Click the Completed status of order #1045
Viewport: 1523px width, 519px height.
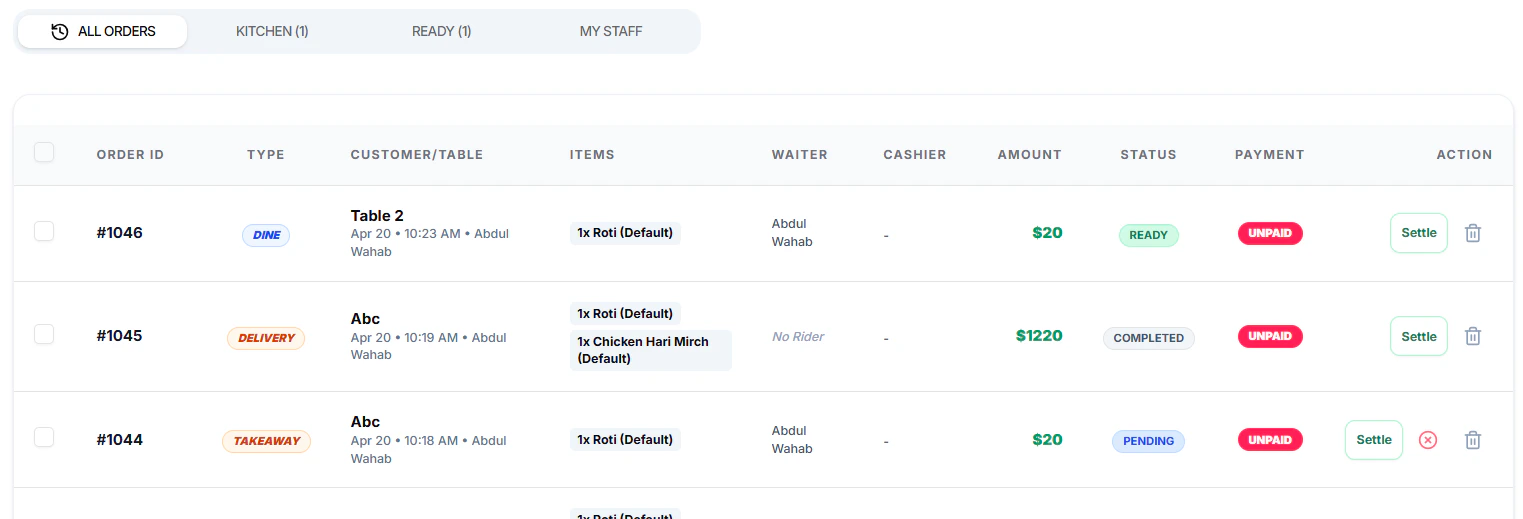click(x=1148, y=338)
